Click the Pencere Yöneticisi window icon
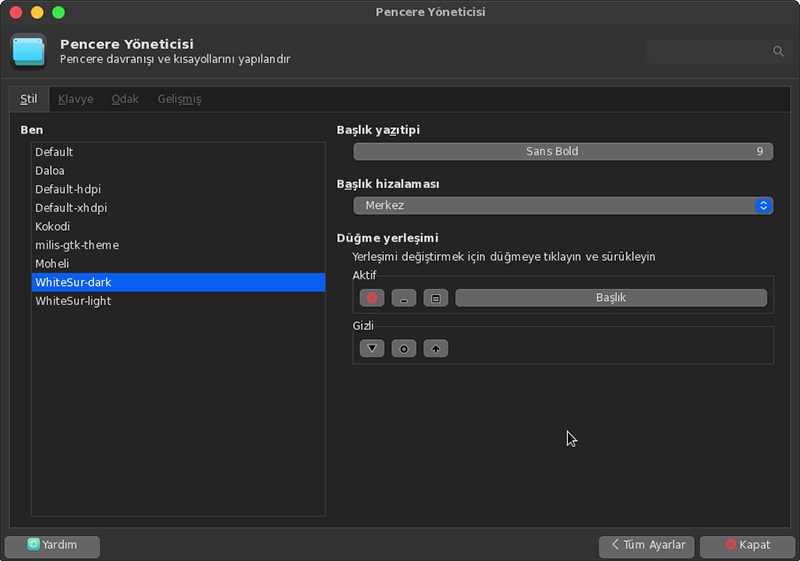The height and width of the screenshot is (561, 800). (29, 51)
